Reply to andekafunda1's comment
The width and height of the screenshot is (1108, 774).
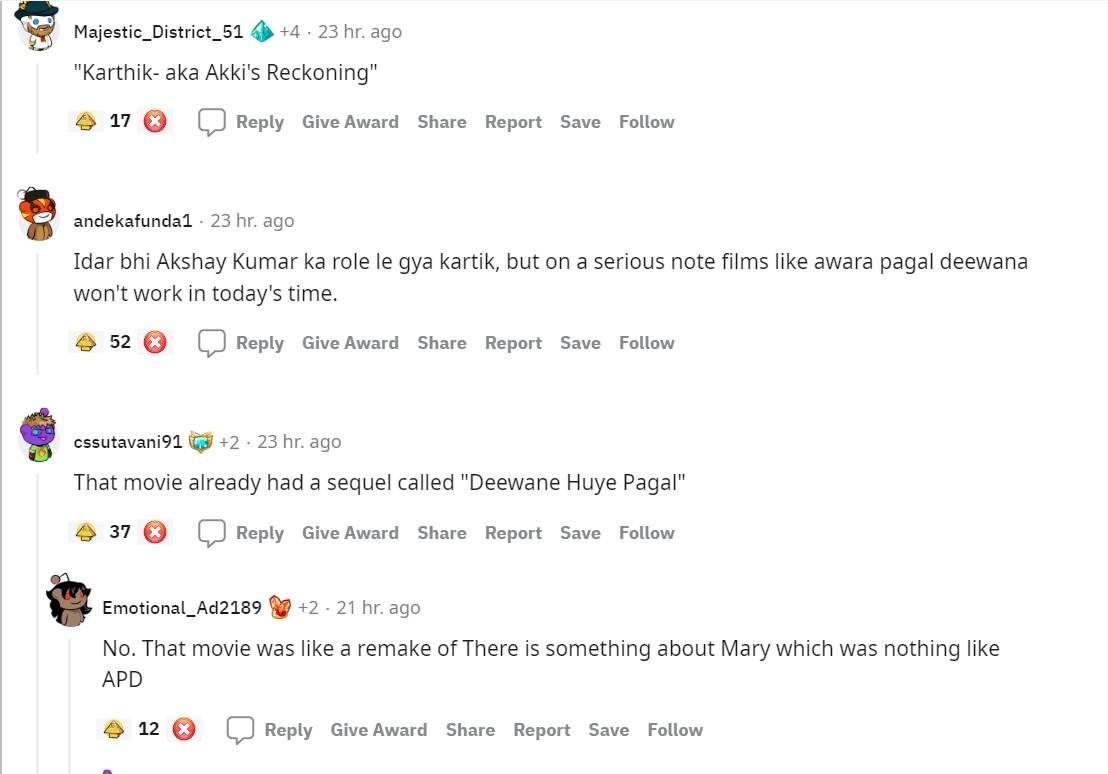click(259, 342)
